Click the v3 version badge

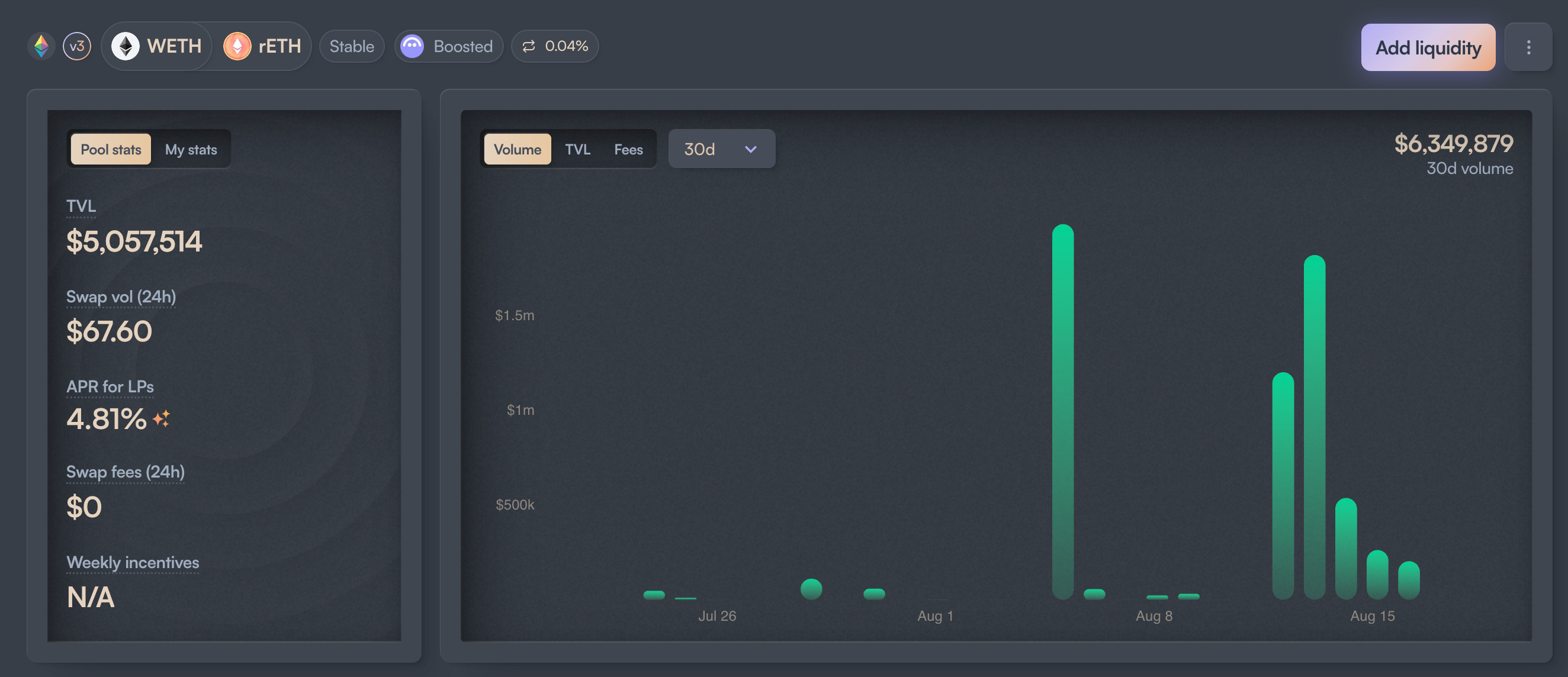click(78, 46)
